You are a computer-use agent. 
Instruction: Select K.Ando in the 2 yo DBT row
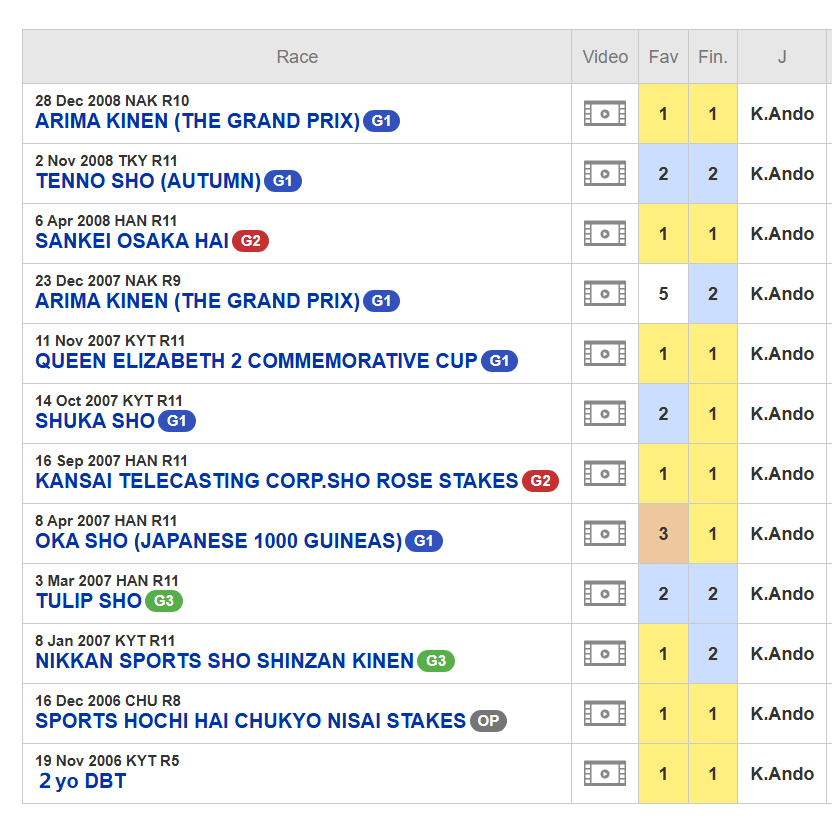tap(782, 773)
